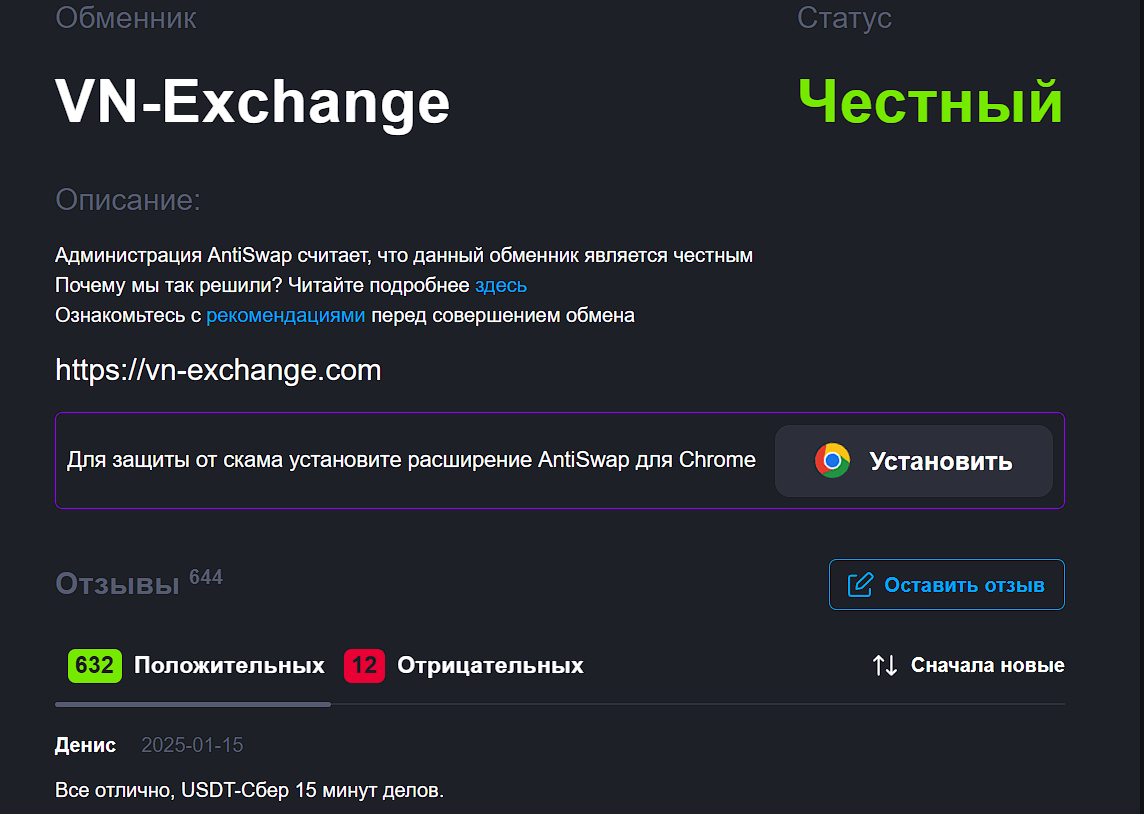The image size is (1144, 814).
Task: Click the 644 review count
Action: (206, 577)
